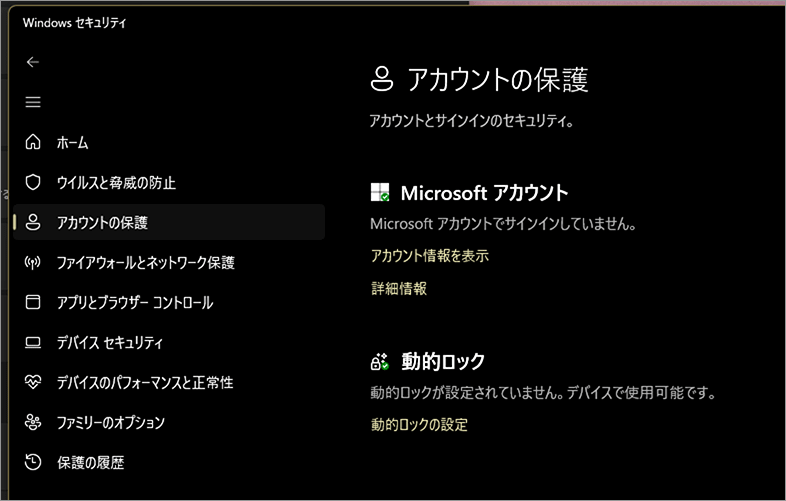786x501 pixels.
Task: Click the 詳細情報 link
Action: 398,288
